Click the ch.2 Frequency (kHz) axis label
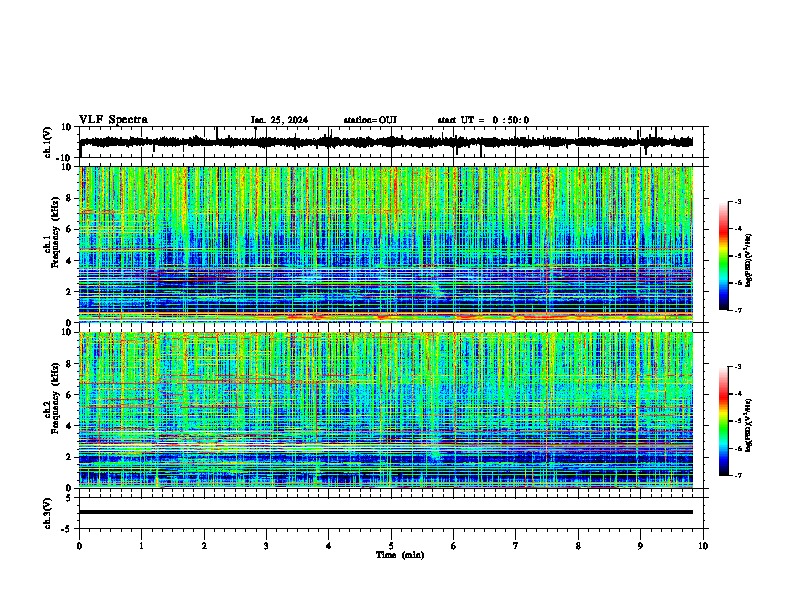The image size is (792, 612). (54, 398)
